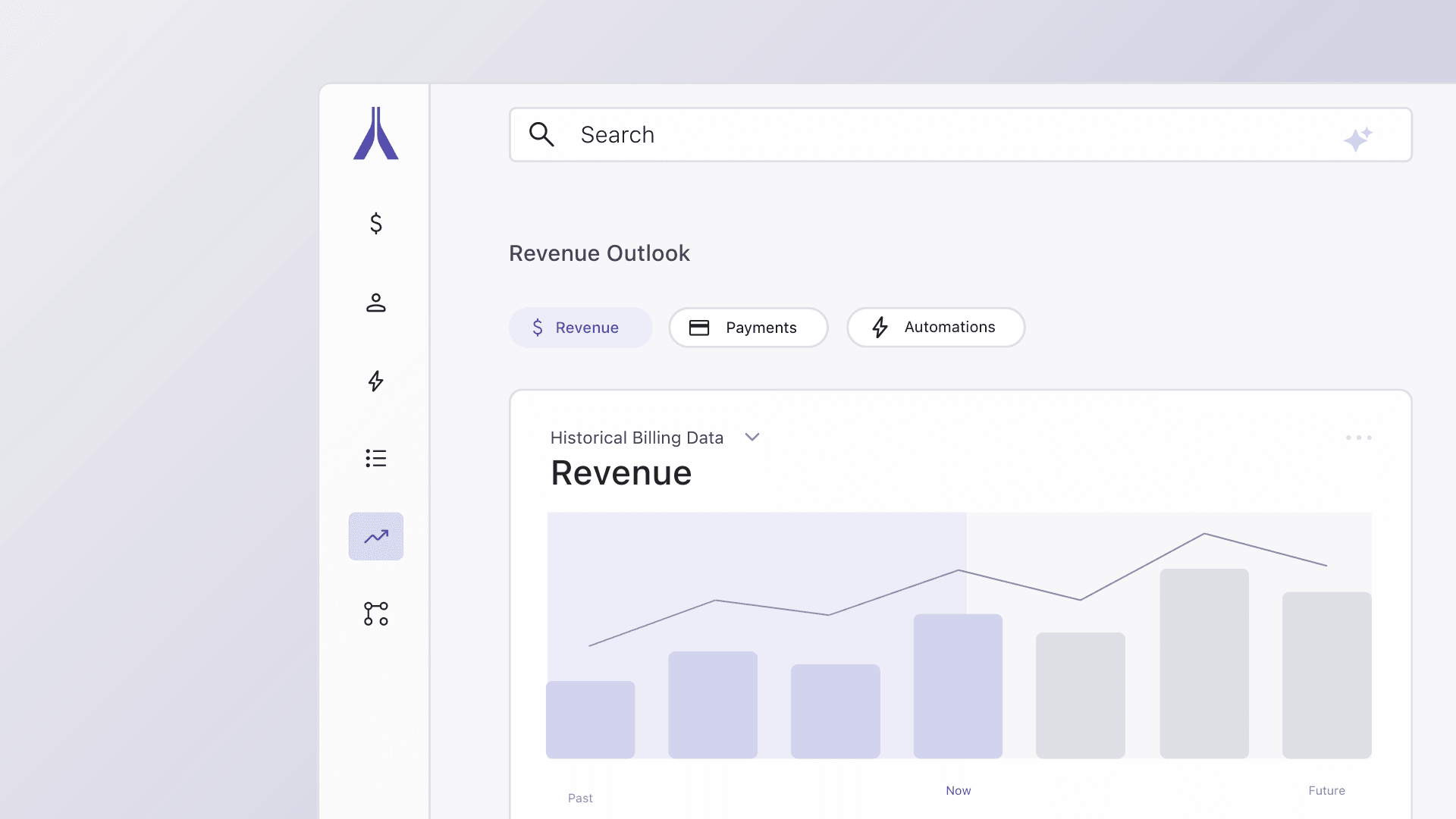Expand the Historical Billing Data chevron
This screenshot has height=819, width=1456.
pyautogui.click(x=752, y=438)
